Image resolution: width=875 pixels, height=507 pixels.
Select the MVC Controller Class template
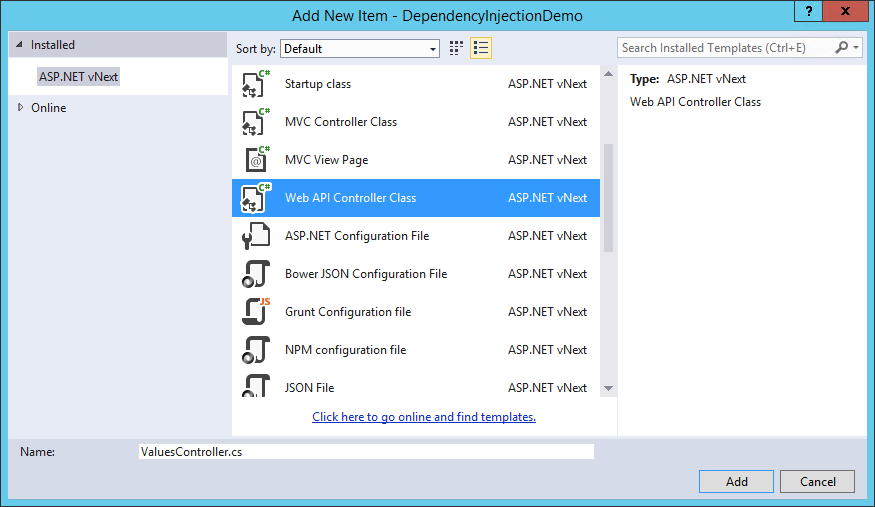(416, 122)
